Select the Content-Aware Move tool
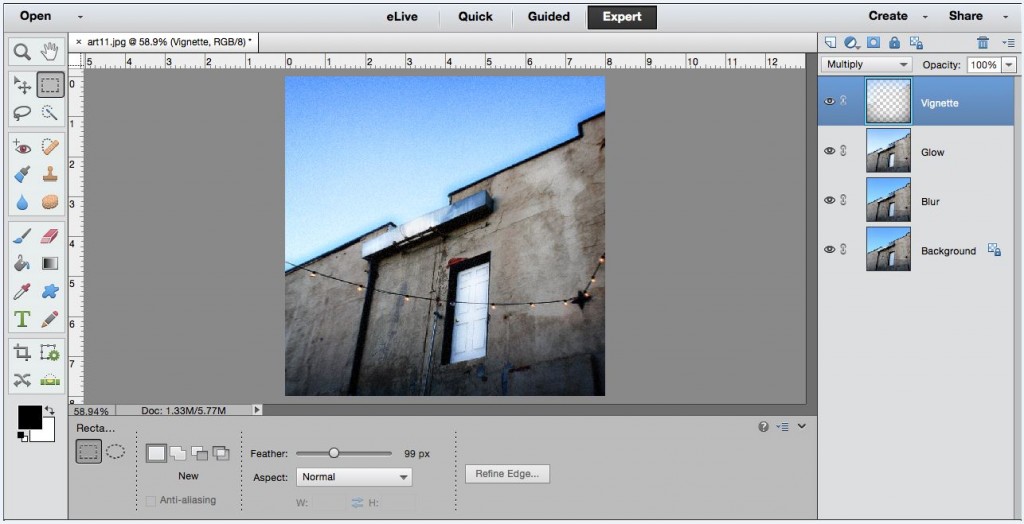This screenshot has height=524, width=1024. click(22, 380)
